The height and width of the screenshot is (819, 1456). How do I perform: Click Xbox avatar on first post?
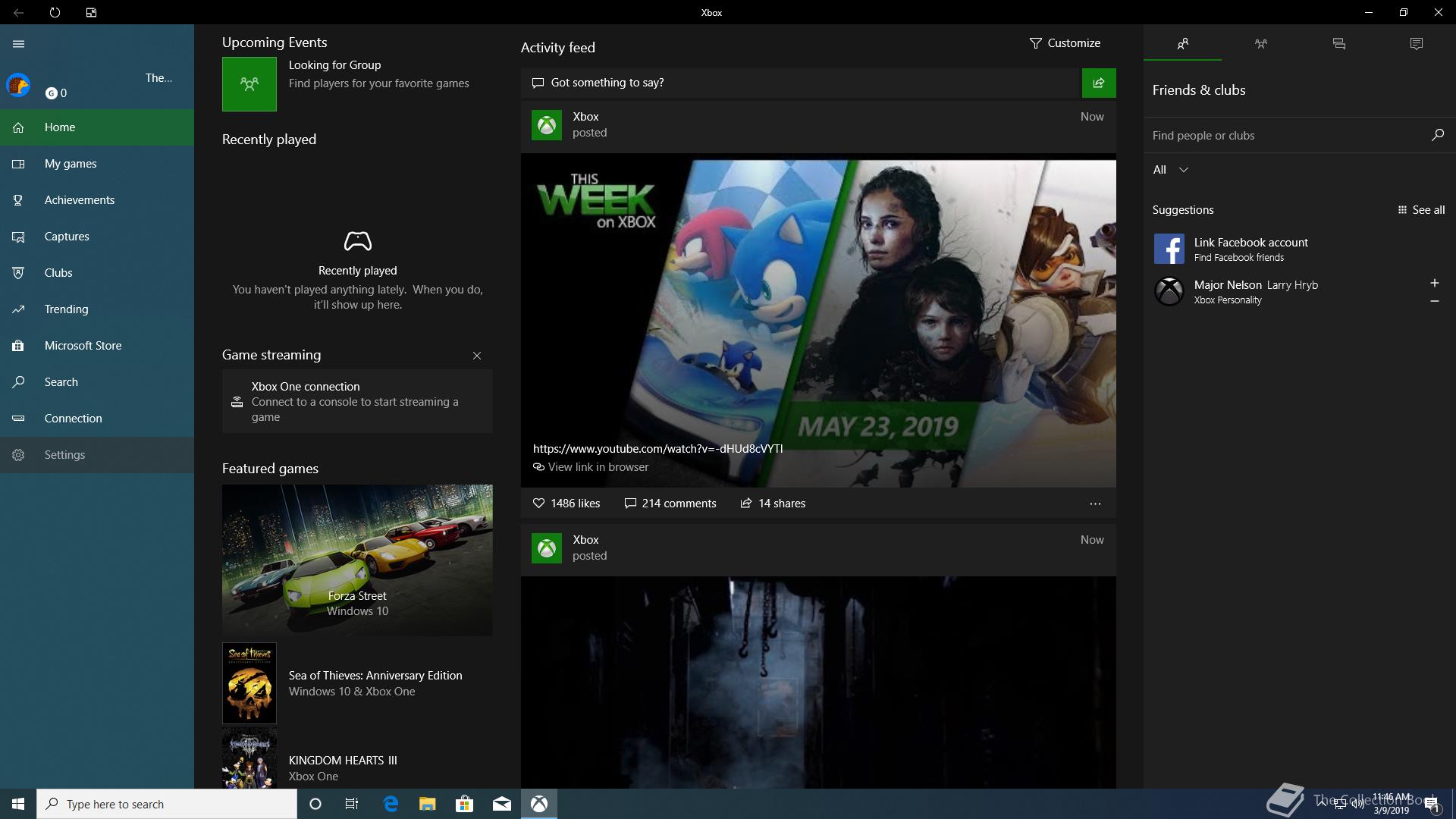click(547, 125)
